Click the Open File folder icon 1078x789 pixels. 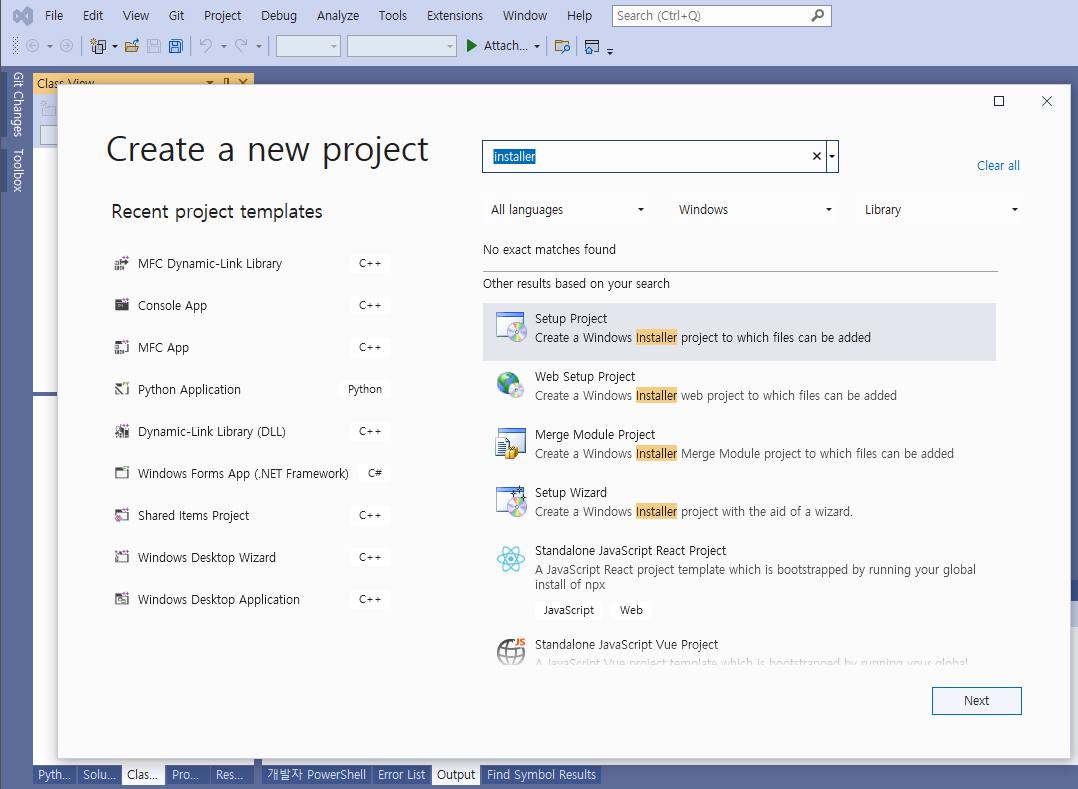[x=132, y=46]
